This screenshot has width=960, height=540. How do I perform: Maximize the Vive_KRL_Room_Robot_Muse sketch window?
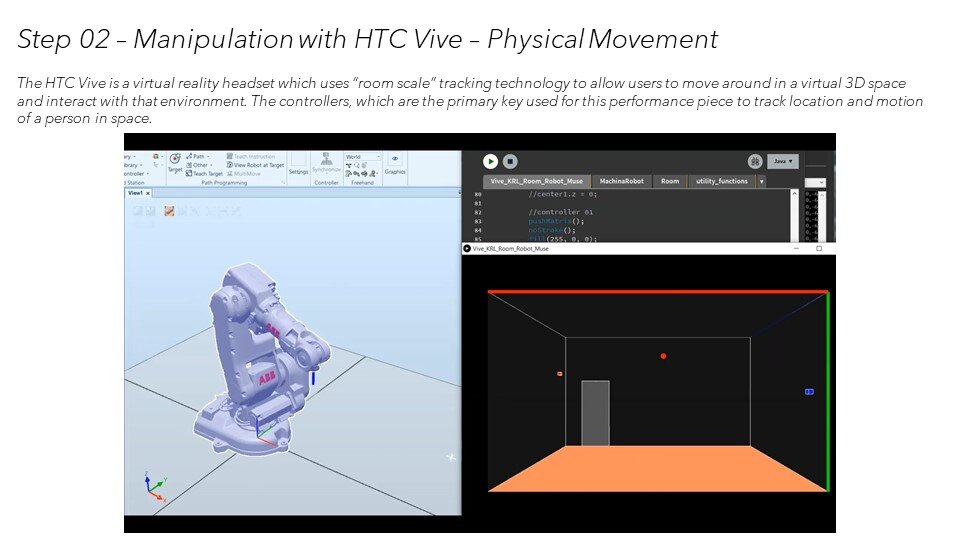pos(819,249)
